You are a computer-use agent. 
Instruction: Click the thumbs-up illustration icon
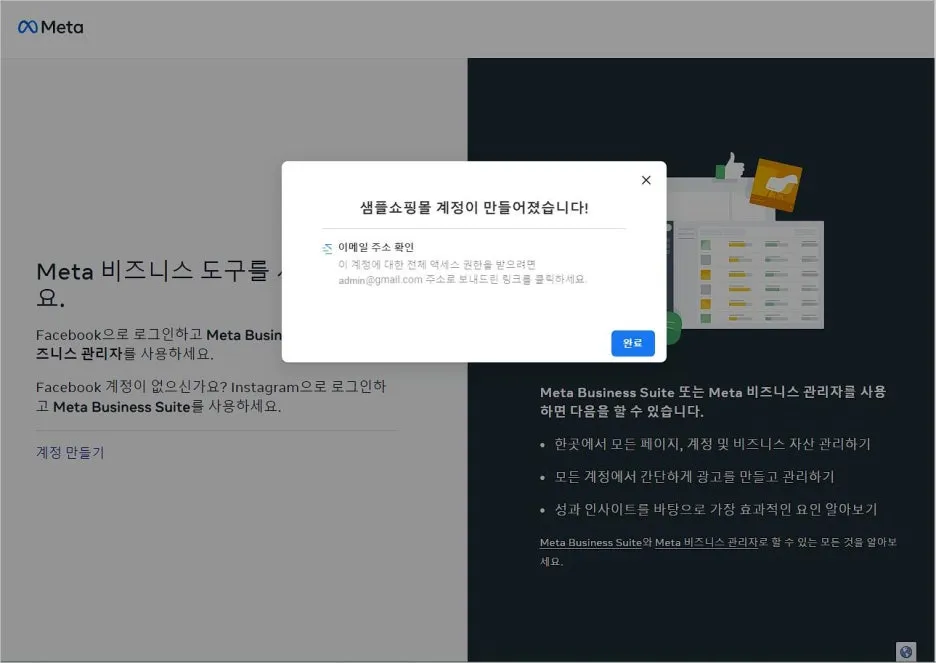click(730, 166)
